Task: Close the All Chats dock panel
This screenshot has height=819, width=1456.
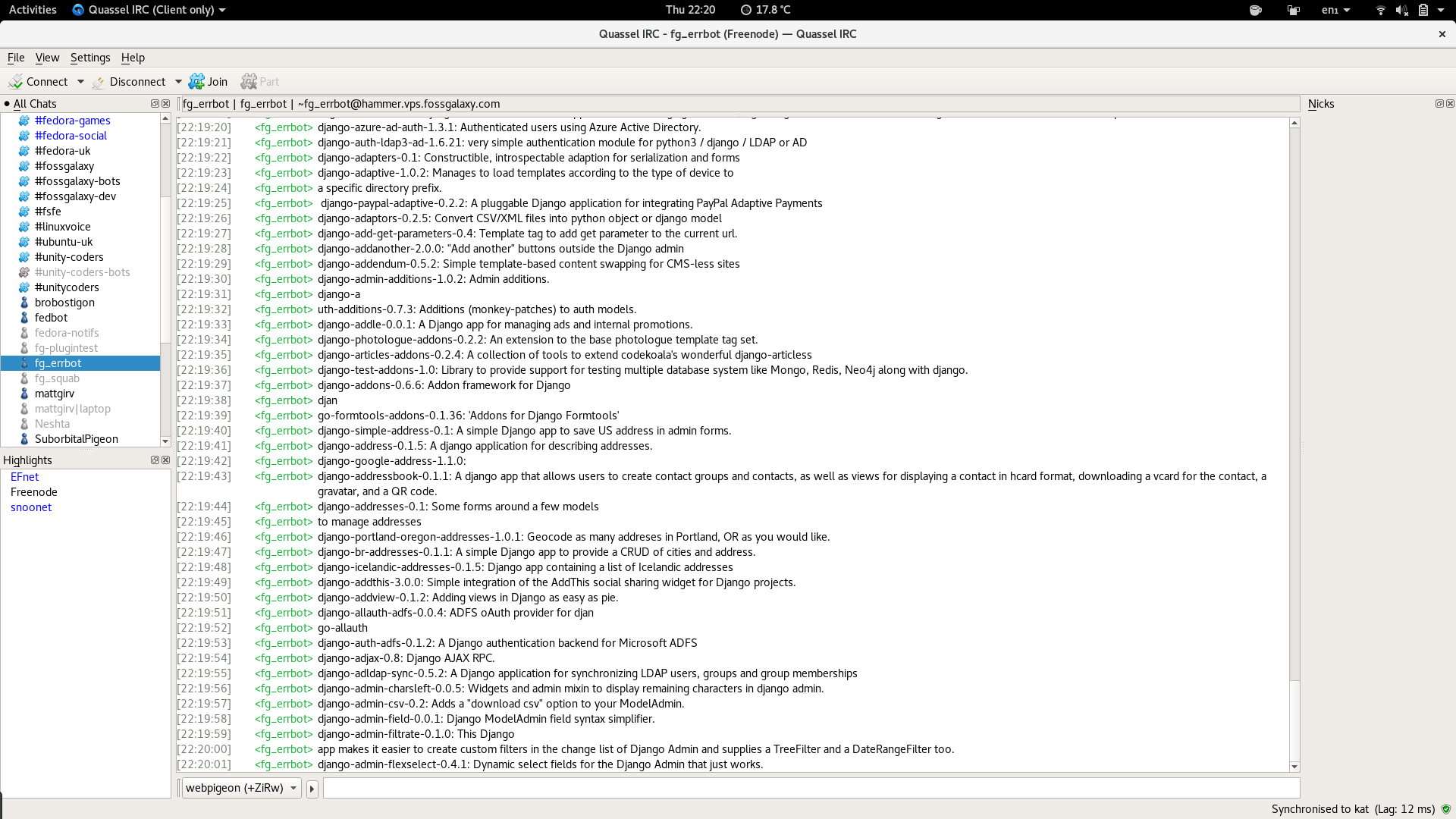Action: 166,104
